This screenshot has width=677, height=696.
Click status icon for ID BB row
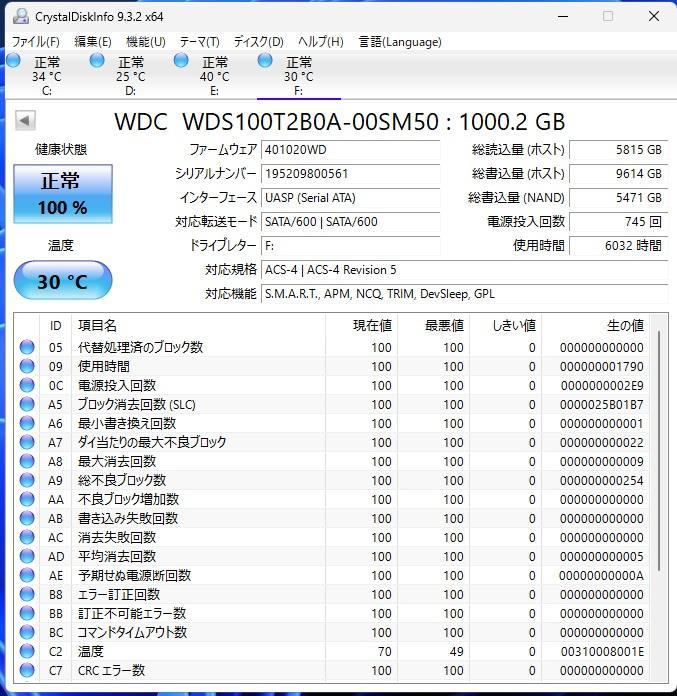point(27,613)
